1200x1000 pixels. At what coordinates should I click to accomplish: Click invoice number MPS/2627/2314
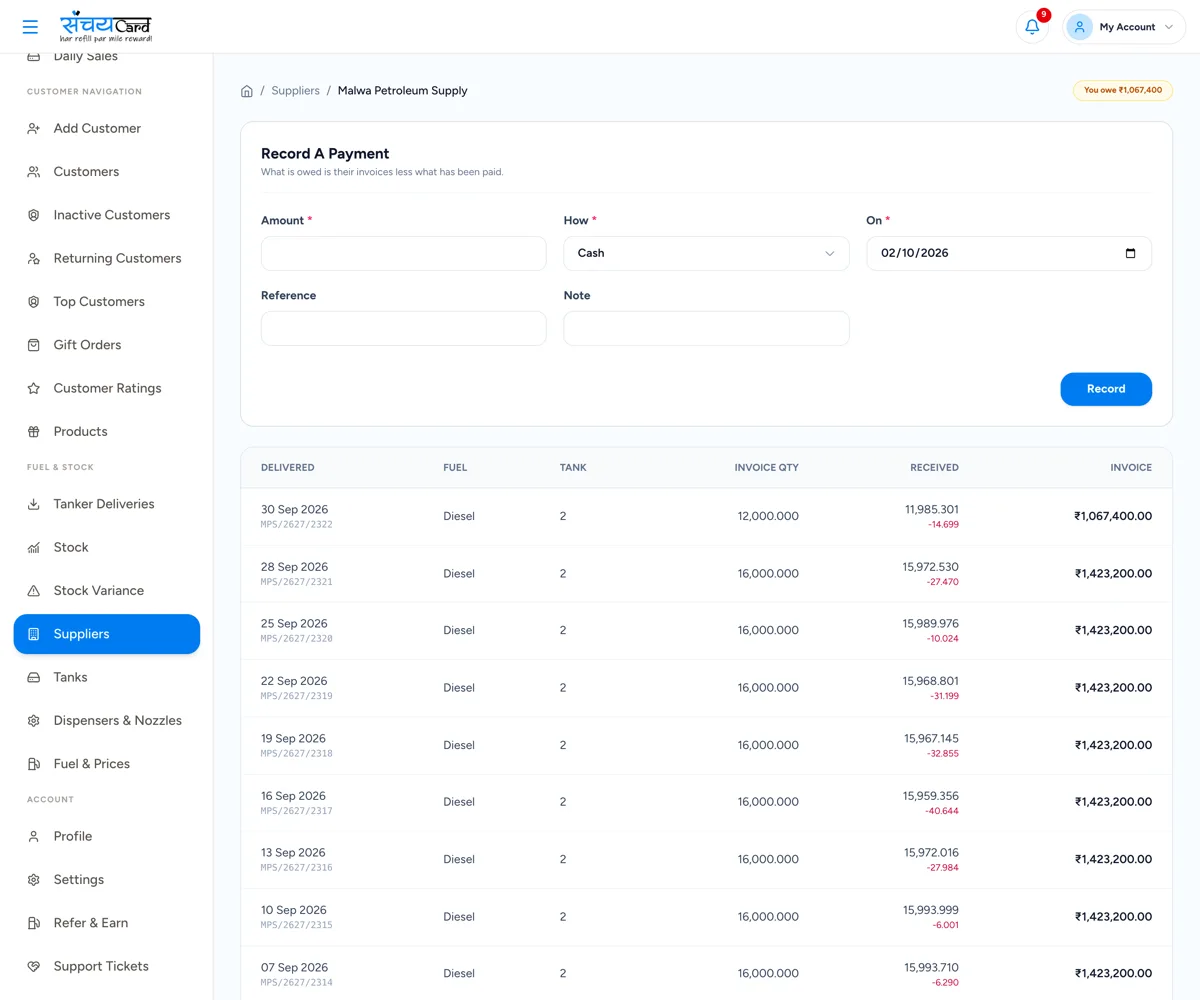tap(297, 983)
